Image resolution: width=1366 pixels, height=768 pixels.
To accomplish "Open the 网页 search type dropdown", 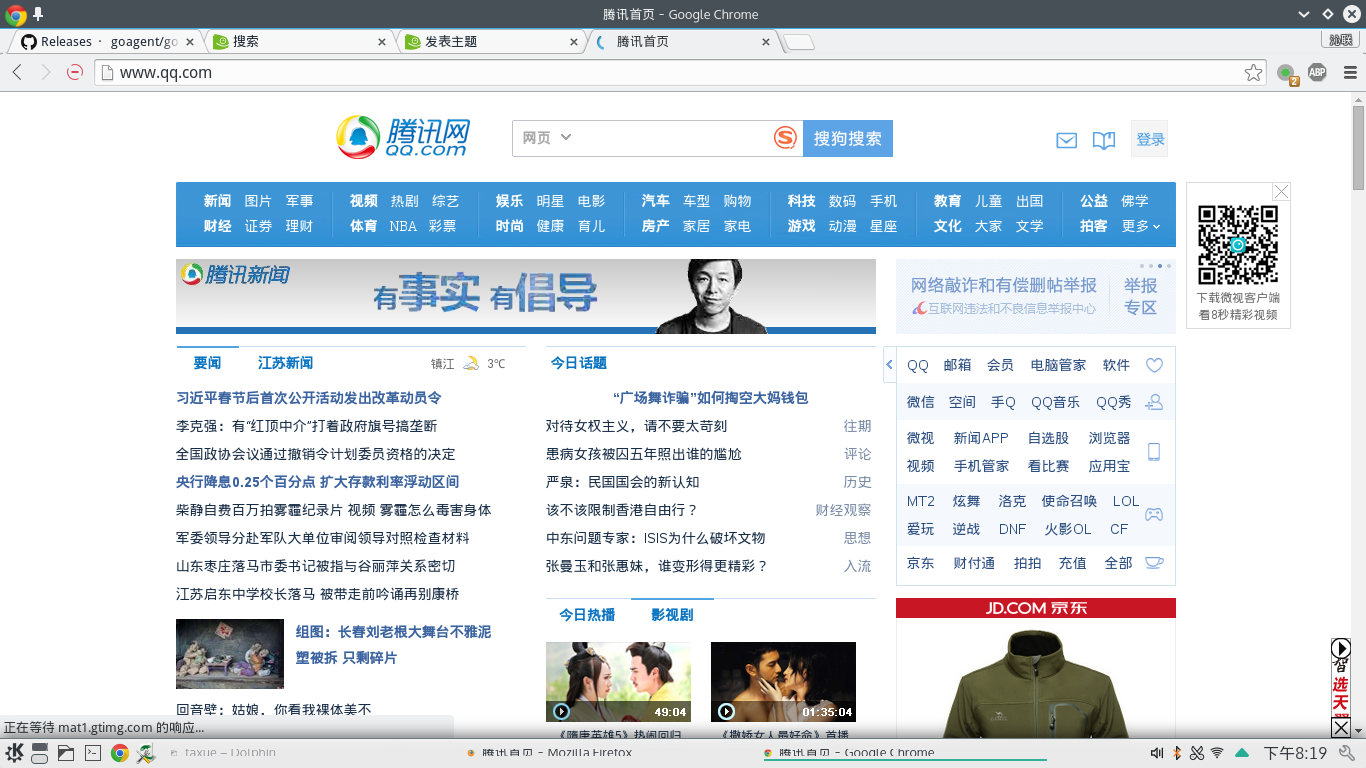I will 547,138.
